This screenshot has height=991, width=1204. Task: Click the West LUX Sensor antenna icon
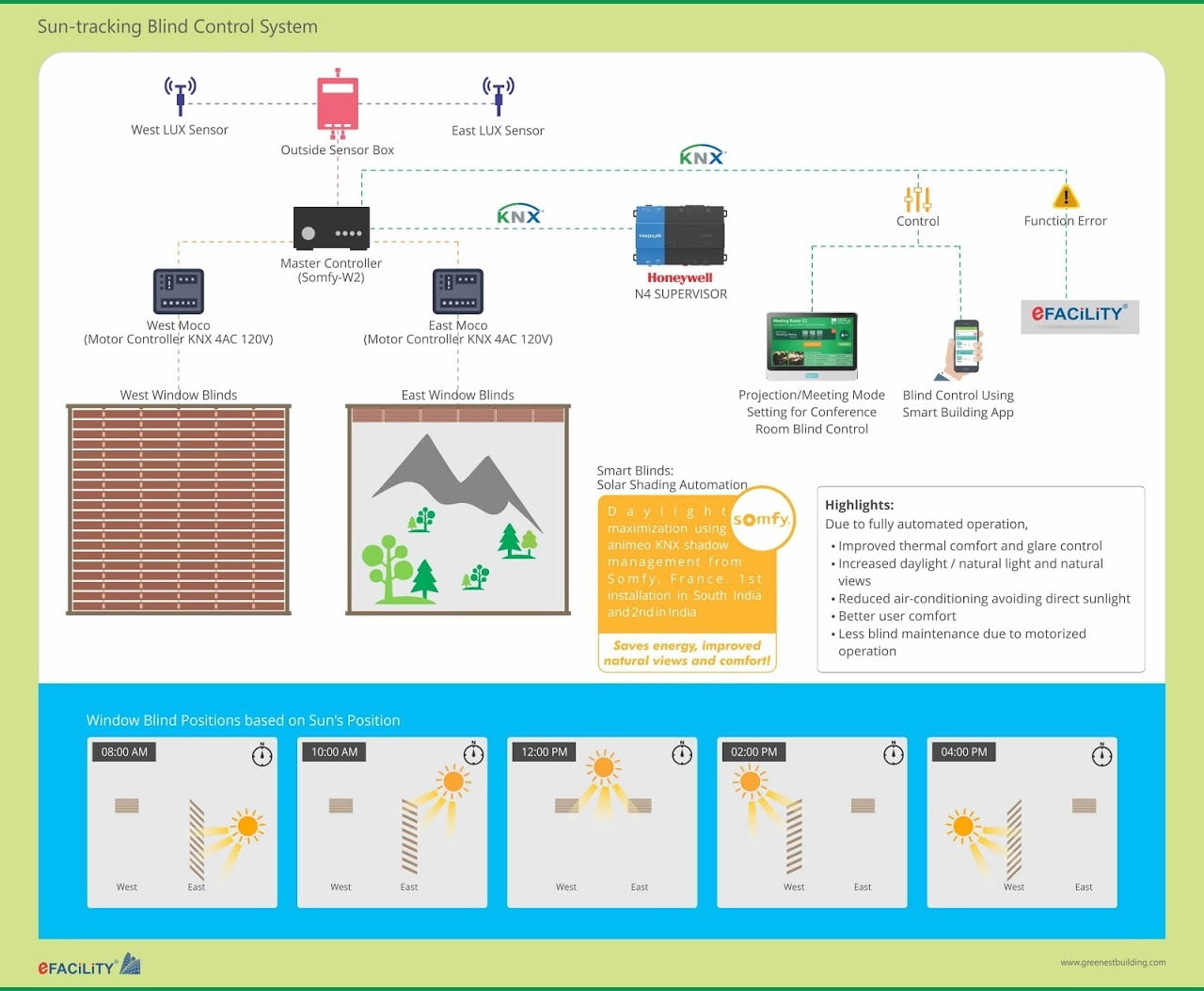point(180,96)
